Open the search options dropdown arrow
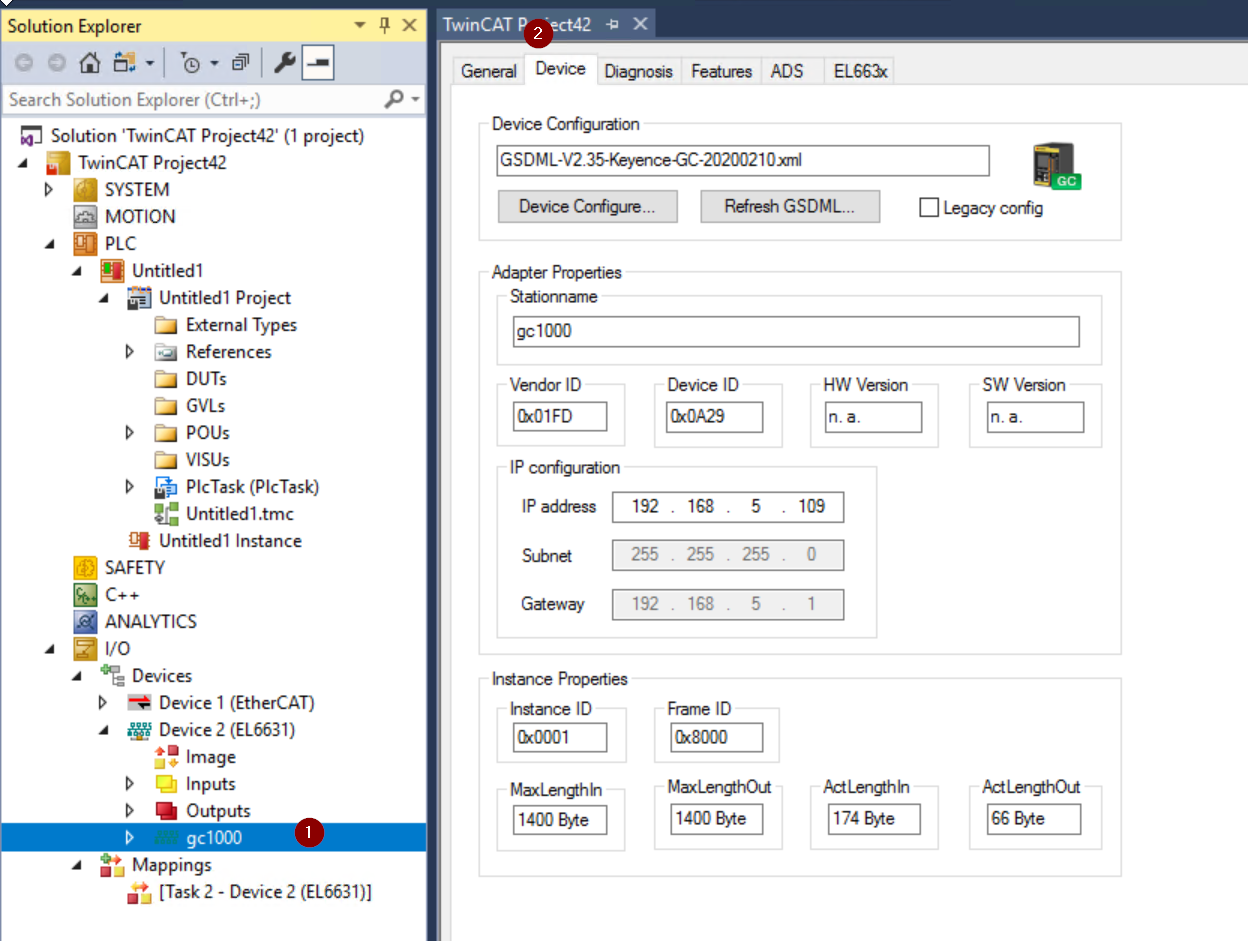The height and width of the screenshot is (941, 1248). (415, 99)
